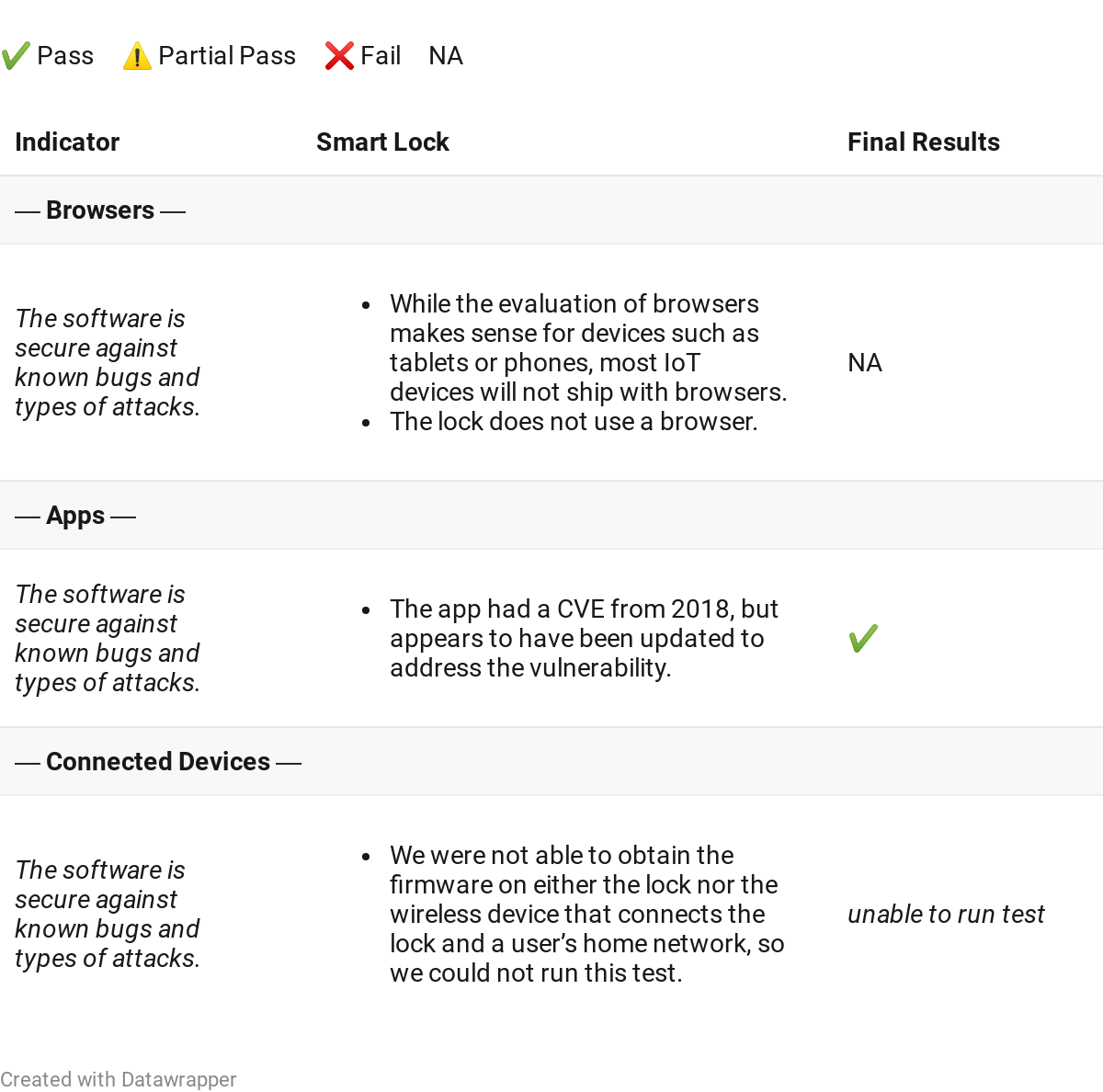Click the NA result in Browsers row

click(x=865, y=362)
